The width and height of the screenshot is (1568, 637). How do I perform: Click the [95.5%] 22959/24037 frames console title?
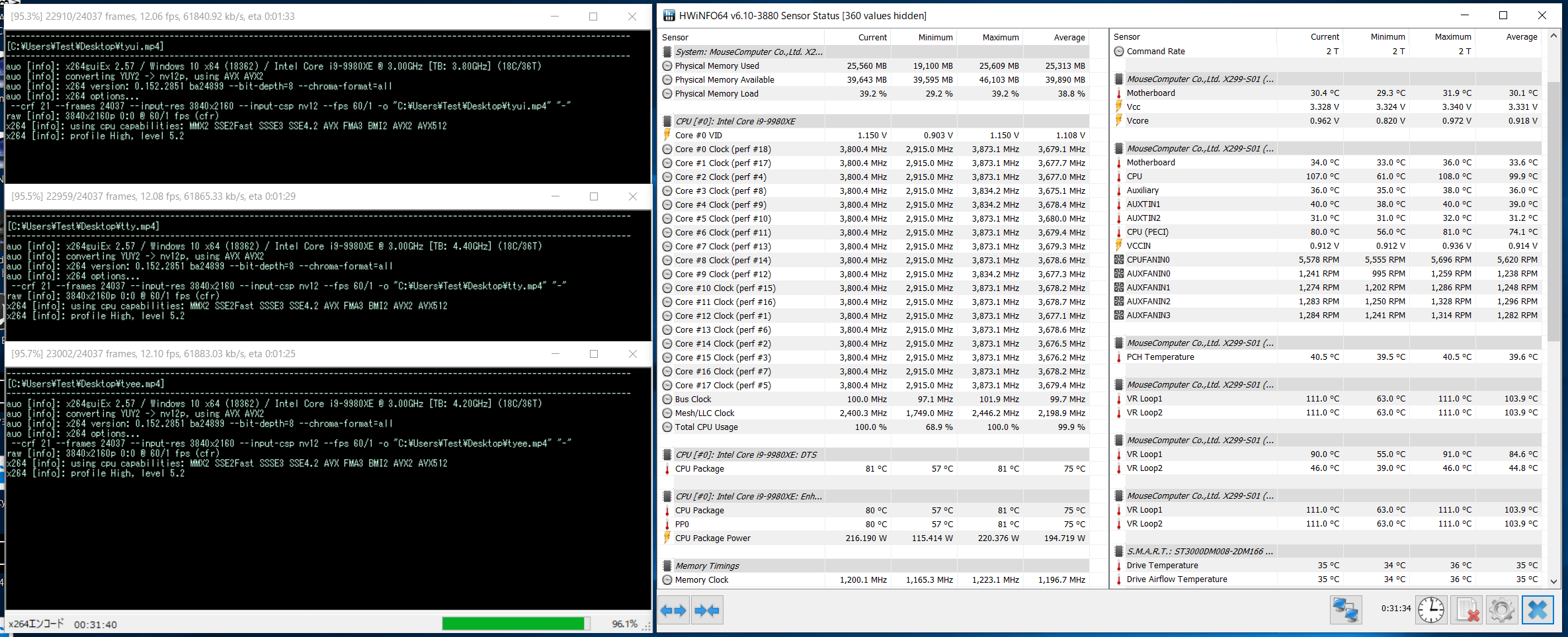[153, 196]
